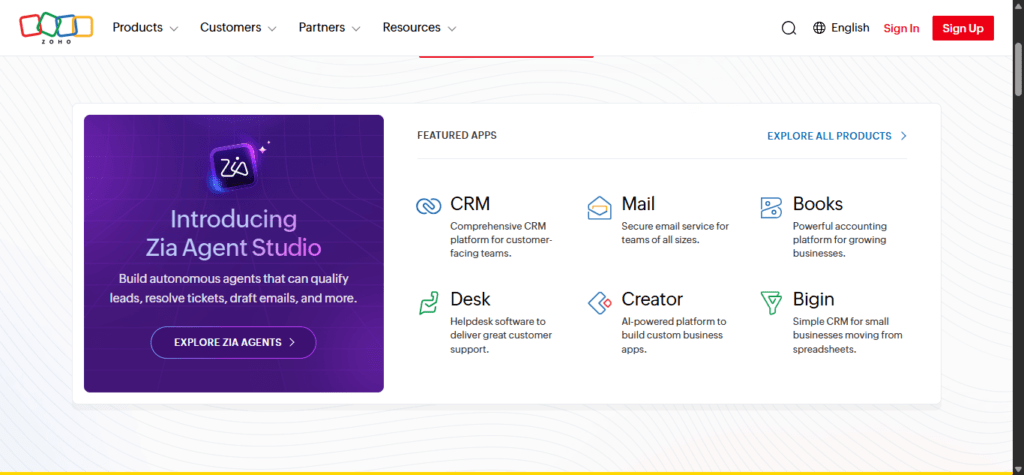Click the Creator app icon

point(600,303)
